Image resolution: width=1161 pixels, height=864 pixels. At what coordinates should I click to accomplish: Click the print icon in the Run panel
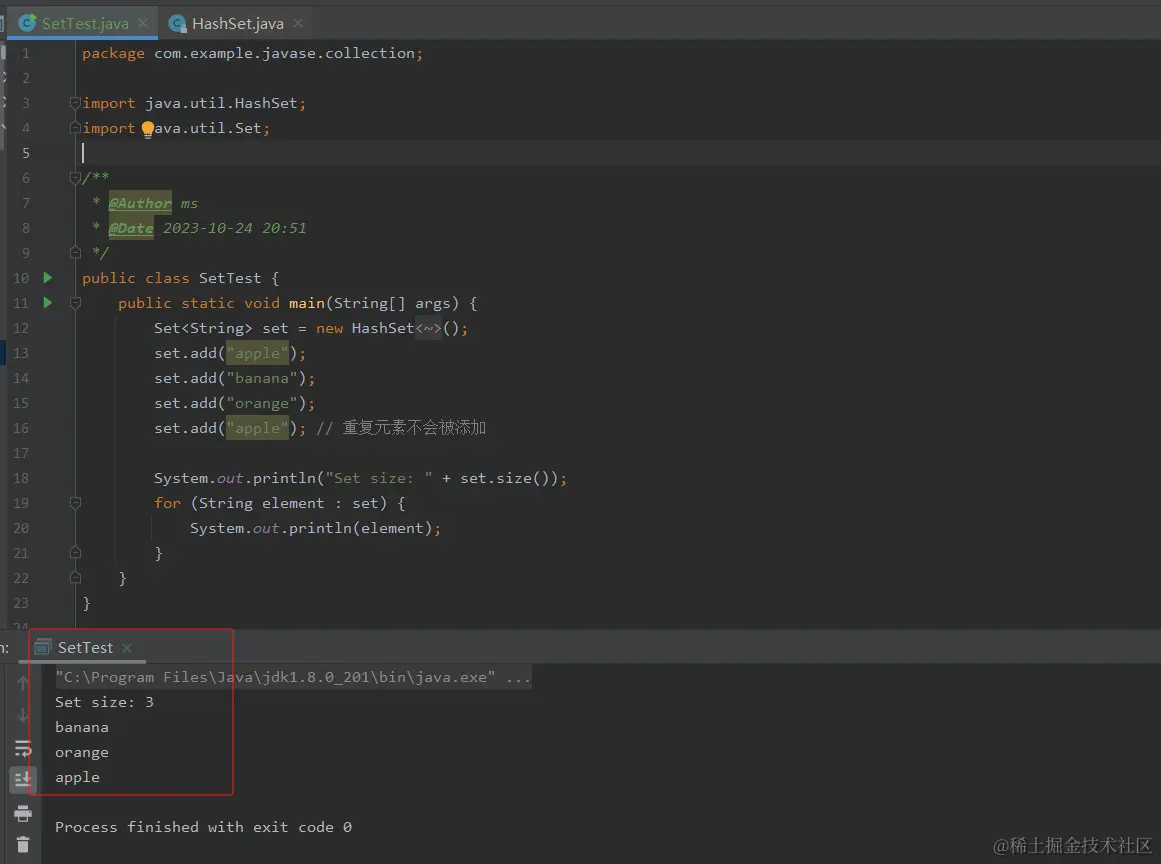(x=23, y=814)
